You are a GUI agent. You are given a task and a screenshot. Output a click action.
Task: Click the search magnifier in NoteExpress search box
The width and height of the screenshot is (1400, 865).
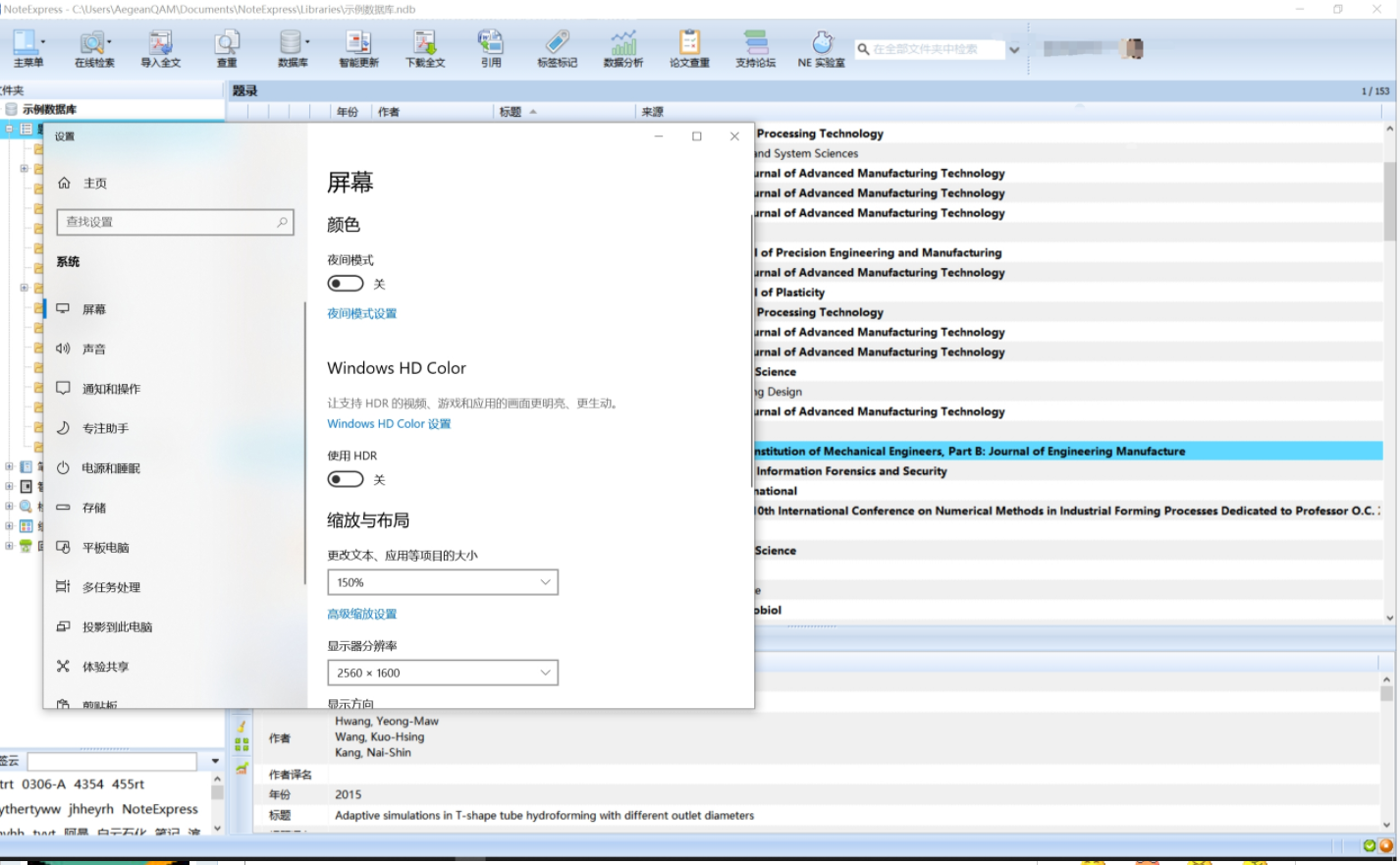tap(863, 49)
